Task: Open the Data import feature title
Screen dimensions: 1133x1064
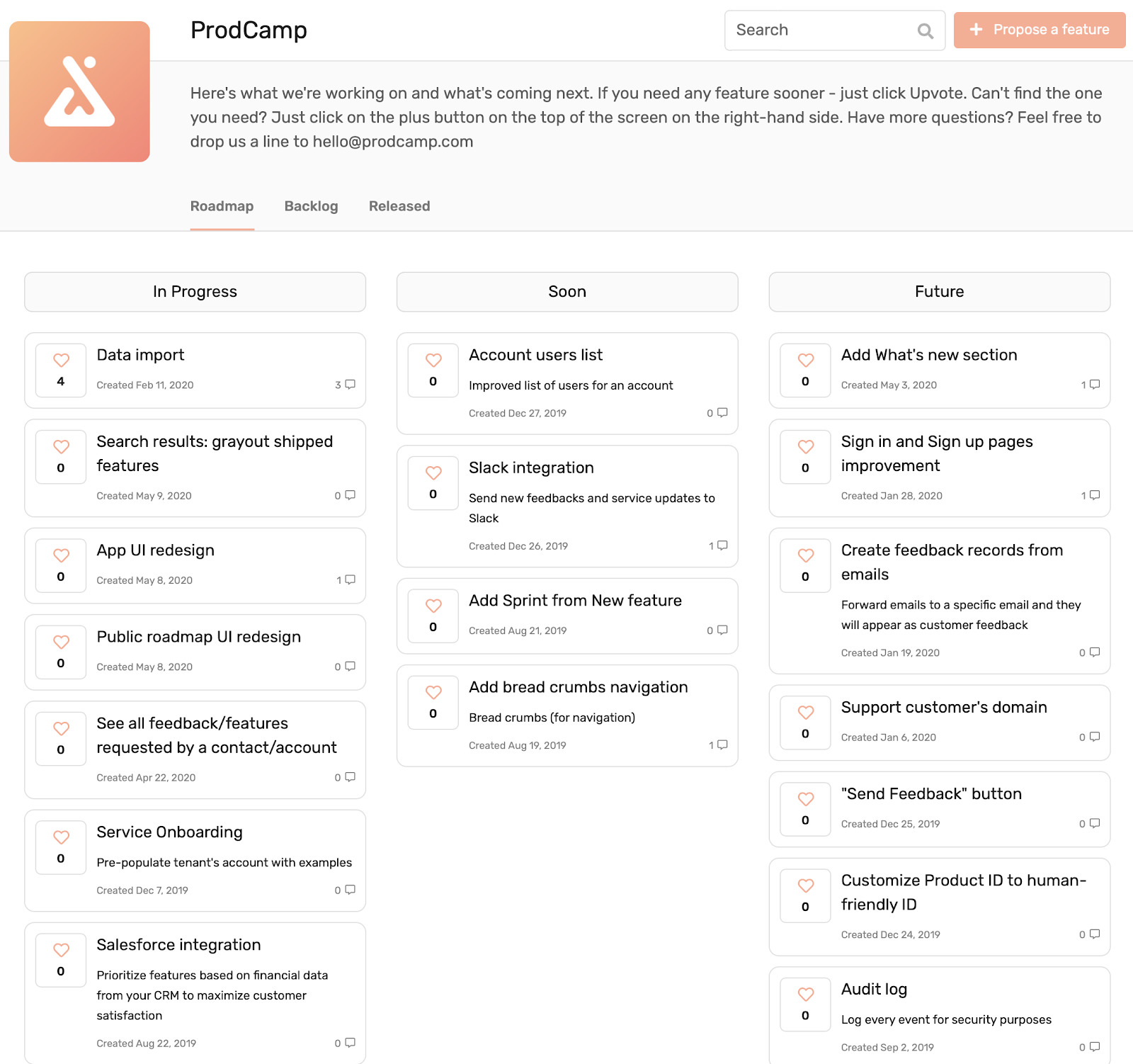Action: coord(140,355)
